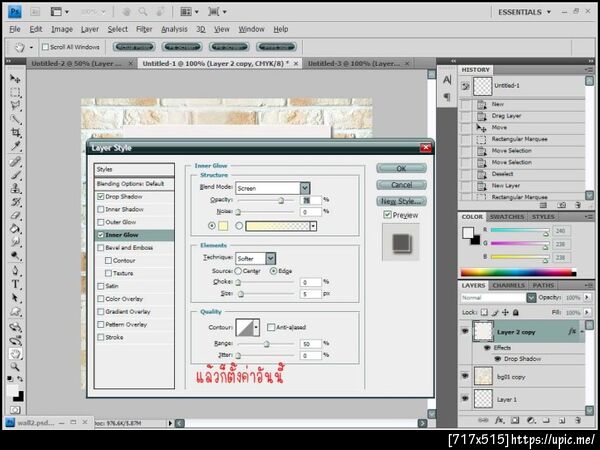Select the Center source radio button
This screenshot has width=600, height=450.
click(x=238, y=271)
